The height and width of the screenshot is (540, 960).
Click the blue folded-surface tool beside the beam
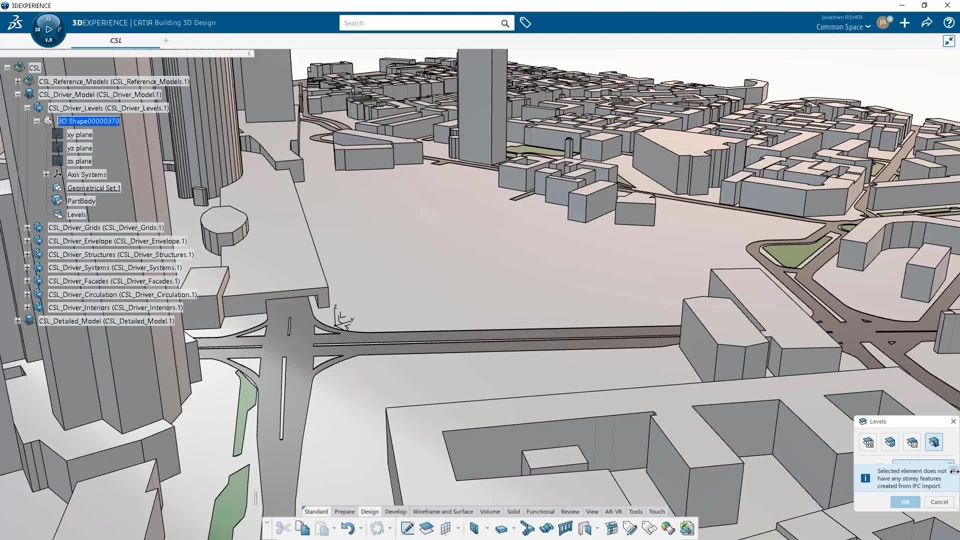click(x=547, y=528)
